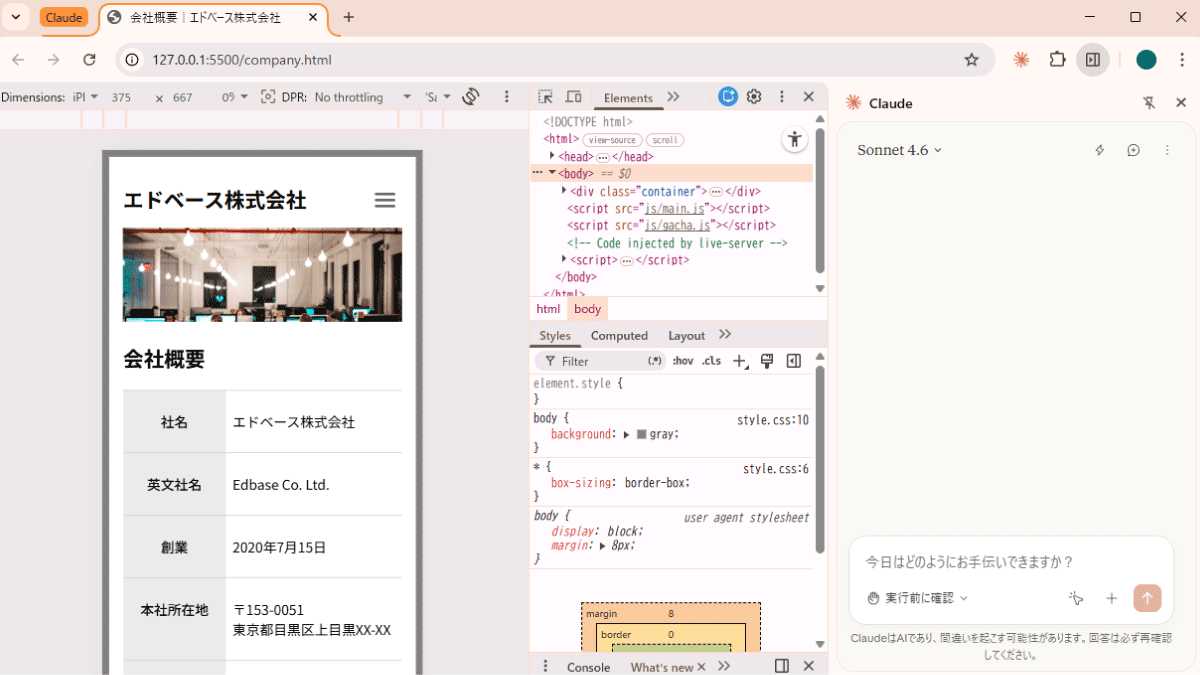The image size is (1200, 675).
Task: View site information icon in address bar
Action: click(x=132, y=60)
